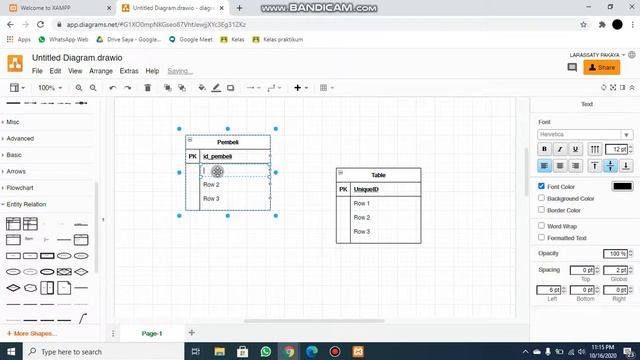Collapse format panel with arrow icon
Image resolution: width=640 pixels, height=360 pixels.
(x=632, y=88)
